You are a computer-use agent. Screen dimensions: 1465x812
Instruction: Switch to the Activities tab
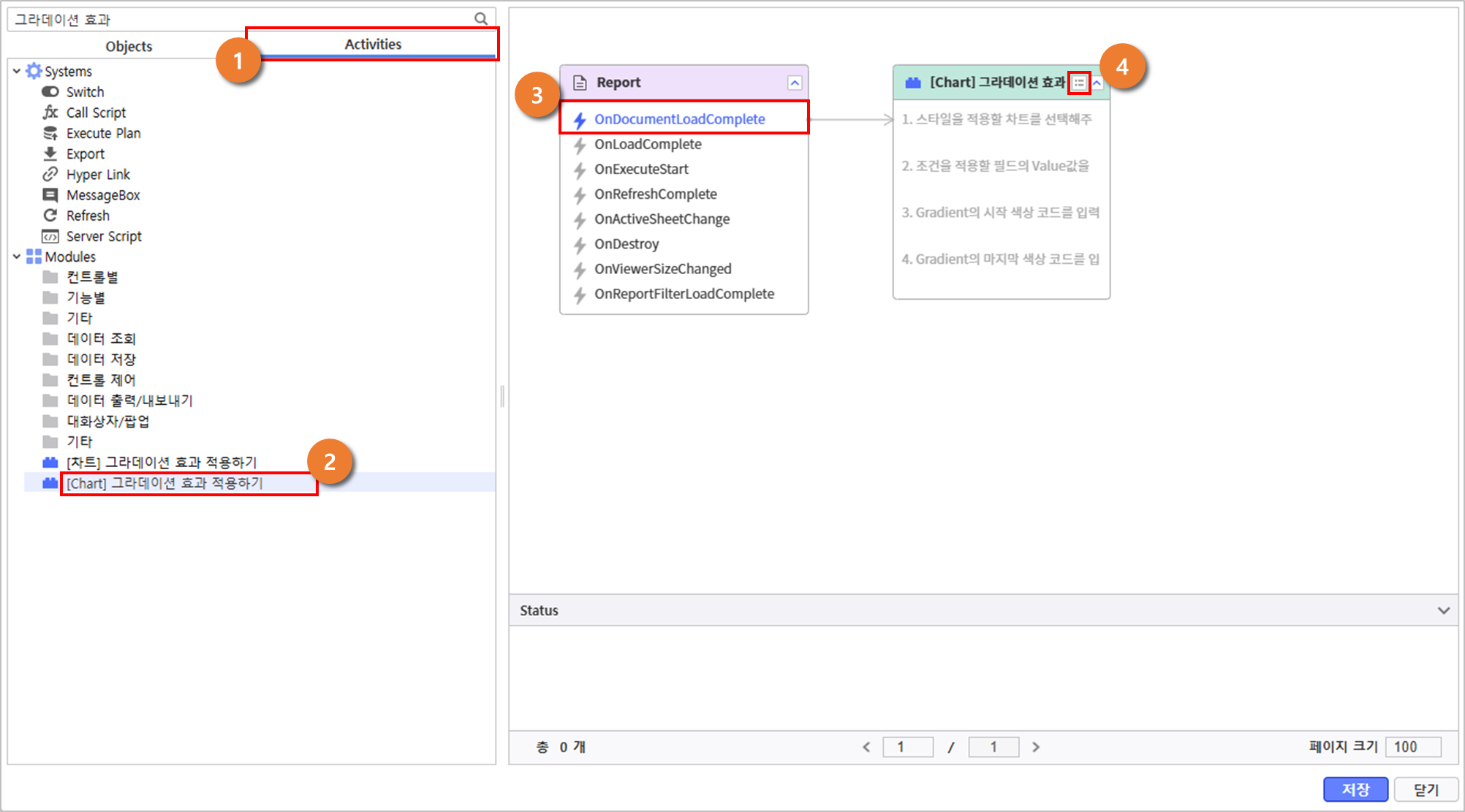point(373,44)
